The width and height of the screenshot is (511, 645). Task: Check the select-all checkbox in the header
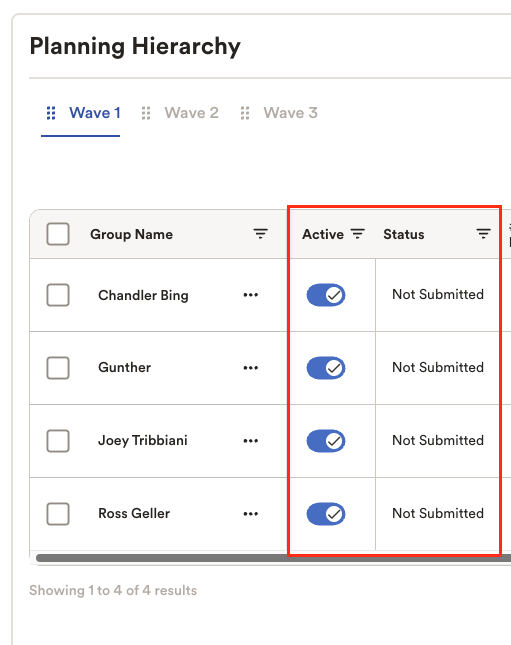click(58, 234)
